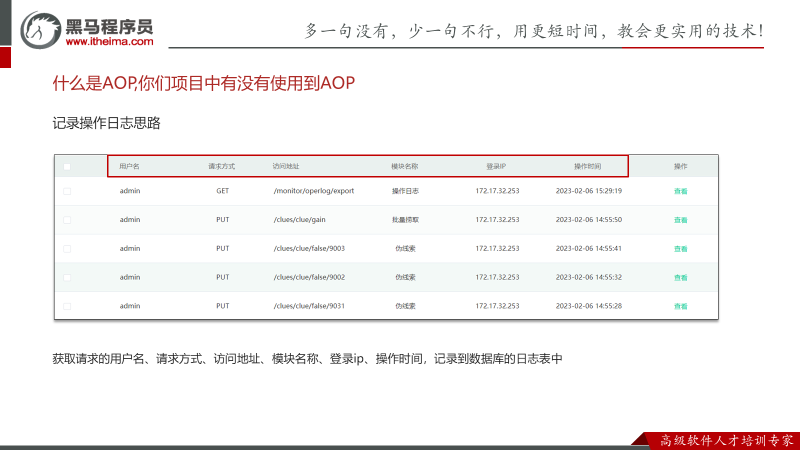Image resolution: width=800 pixels, height=450 pixels.
Task: Click PUT in the /clues/clue/gain row
Action: pos(222,219)
